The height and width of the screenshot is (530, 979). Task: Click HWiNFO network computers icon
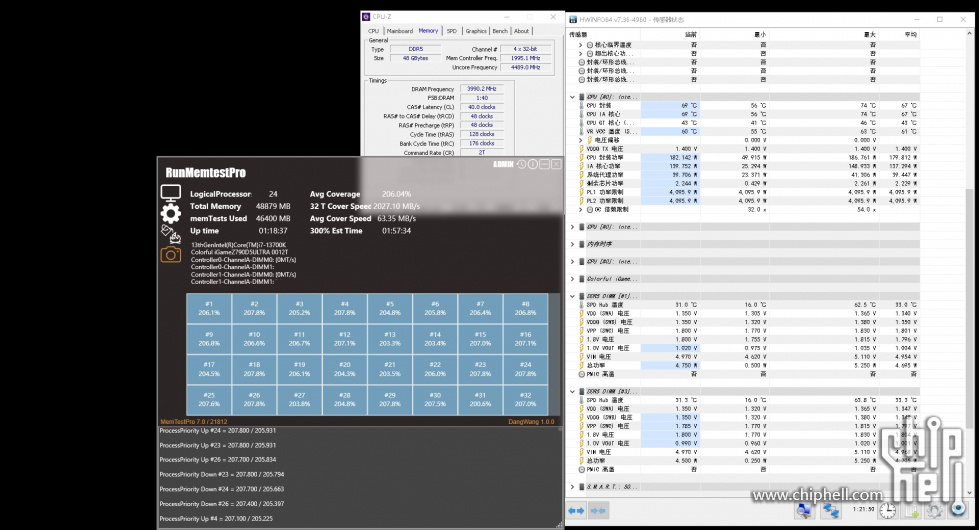coord(831,511)
